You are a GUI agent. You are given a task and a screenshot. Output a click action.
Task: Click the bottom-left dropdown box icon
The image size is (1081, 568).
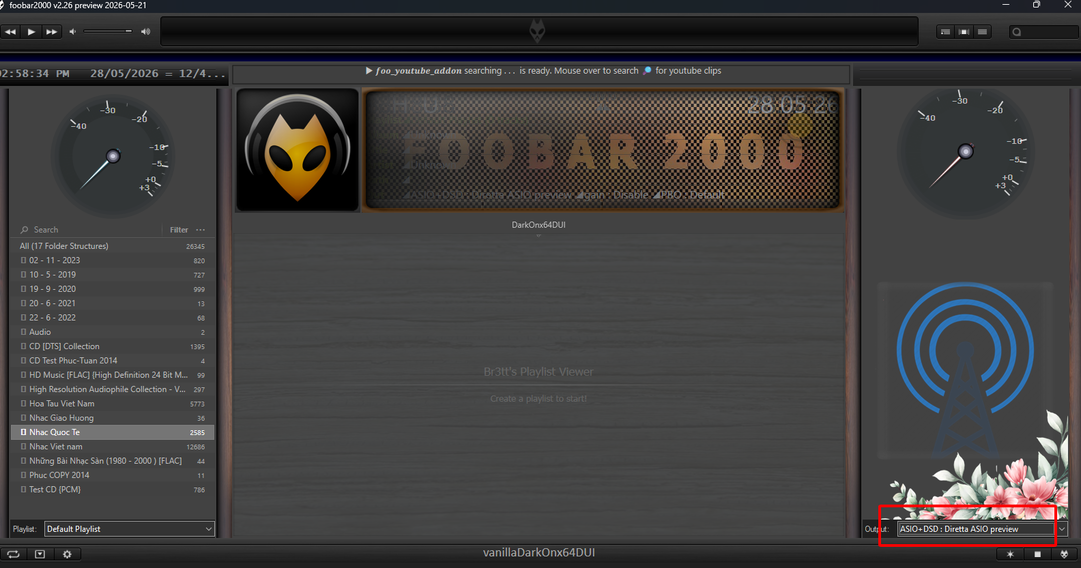coord(40,554)
